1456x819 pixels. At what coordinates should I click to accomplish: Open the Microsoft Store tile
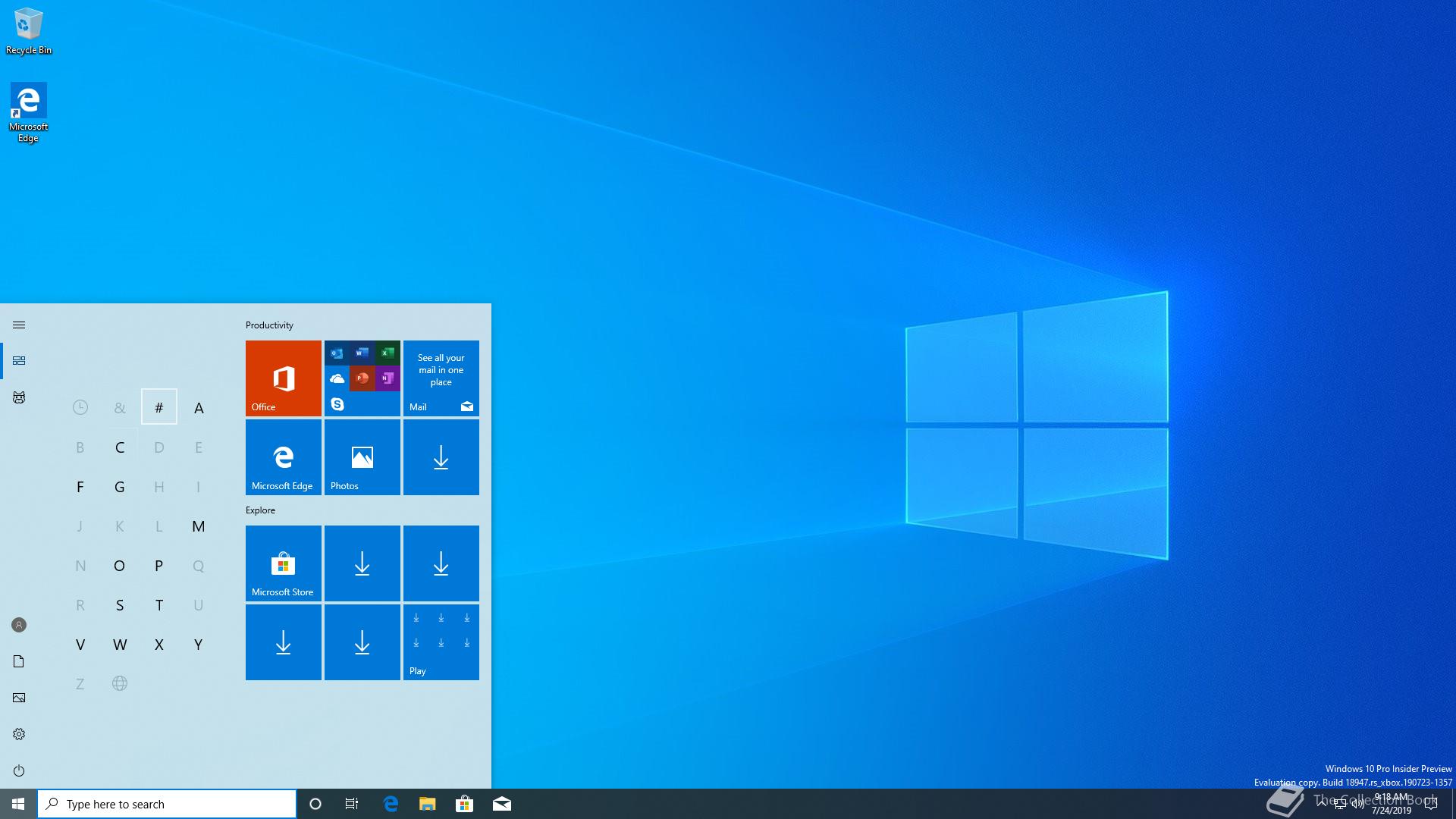(283, 563)
